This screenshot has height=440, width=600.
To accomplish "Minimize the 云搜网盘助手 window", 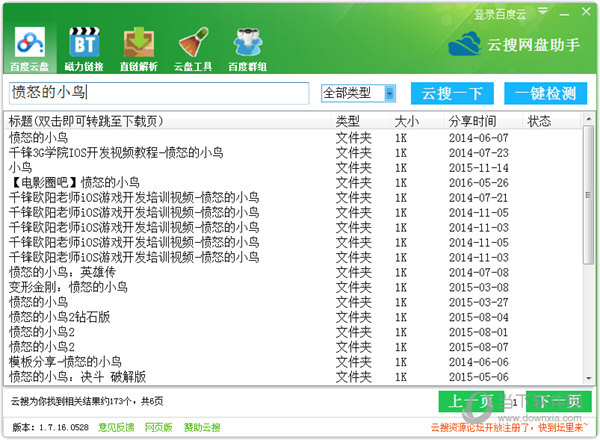I will pyautogui.click(x=564, y=14).
